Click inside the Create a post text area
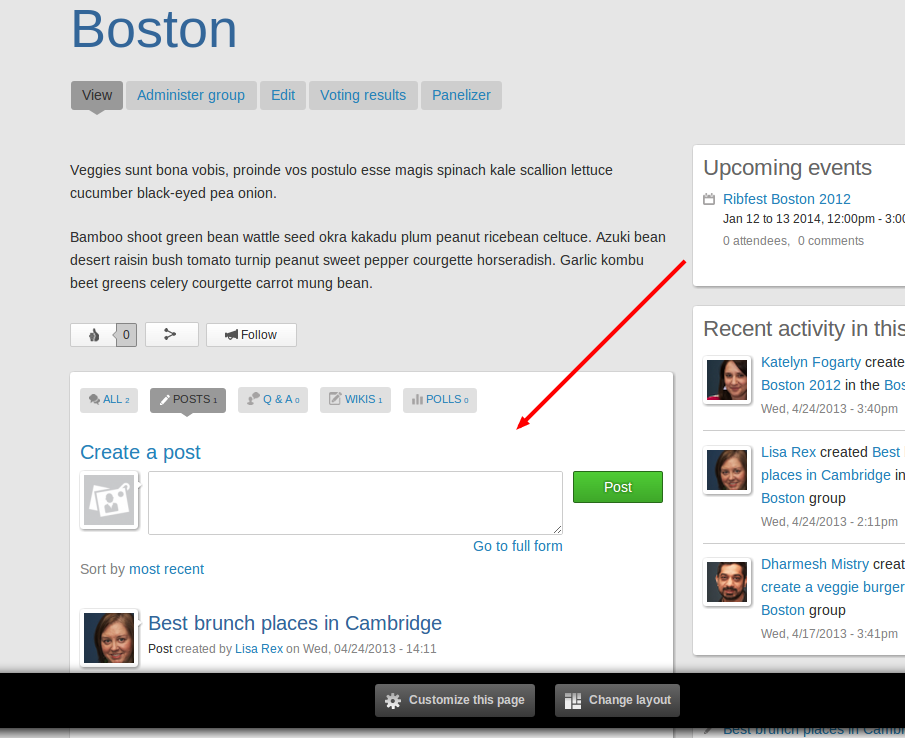This screenshot has width=905, height=738. coord(355,503)
